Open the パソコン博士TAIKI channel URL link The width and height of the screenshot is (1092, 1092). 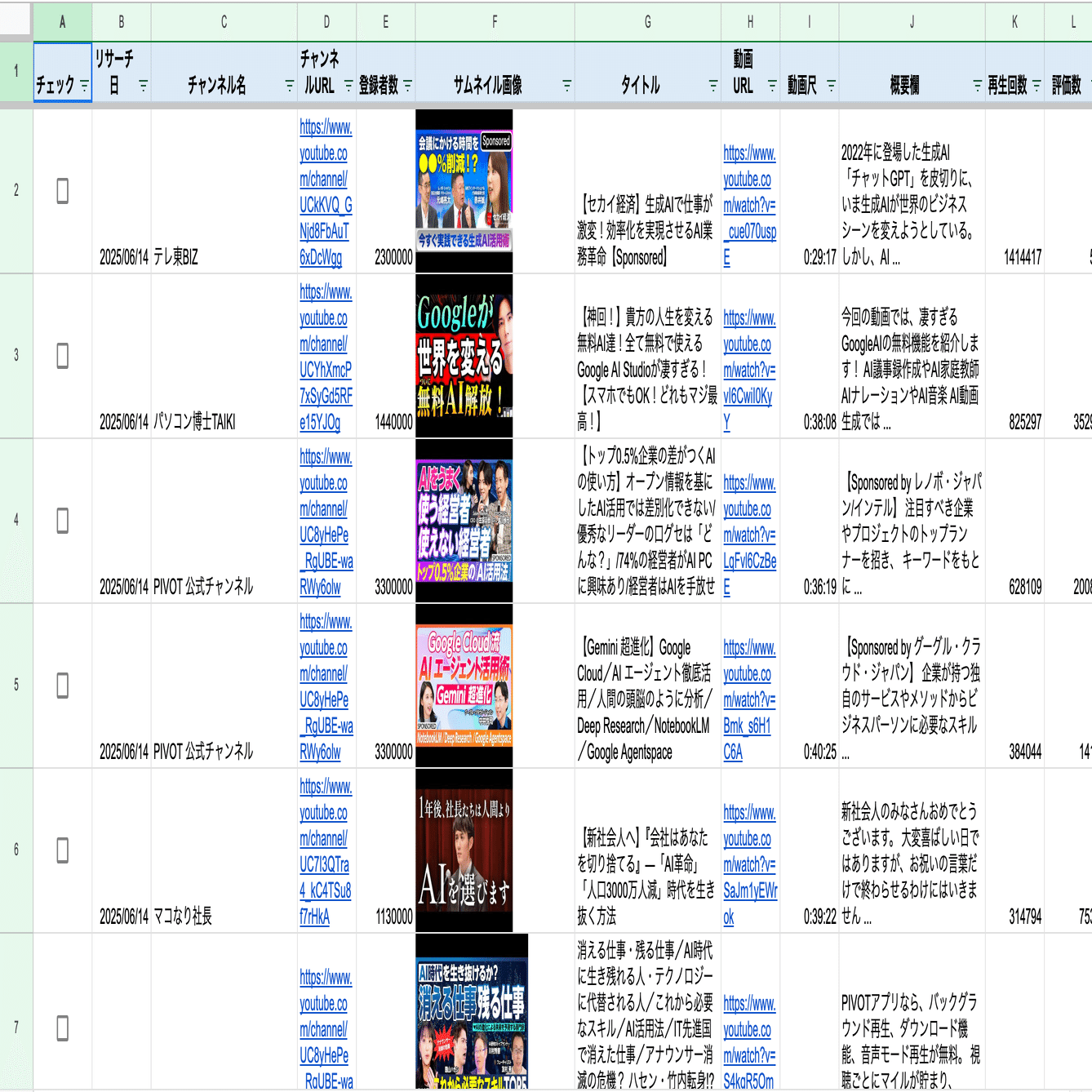pyautogui.click(x=326, y=357)
